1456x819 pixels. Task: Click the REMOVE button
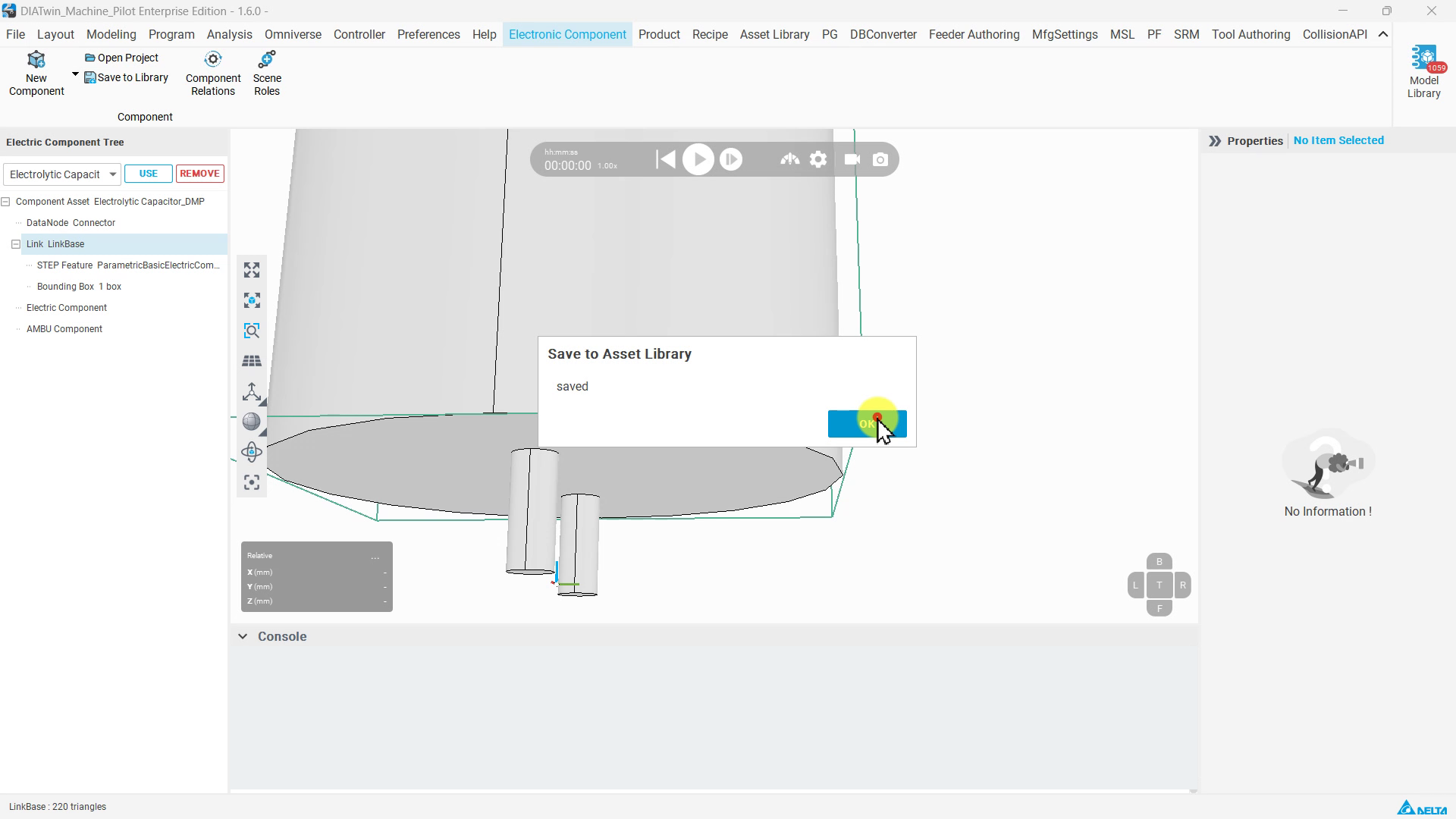(200, 174)
